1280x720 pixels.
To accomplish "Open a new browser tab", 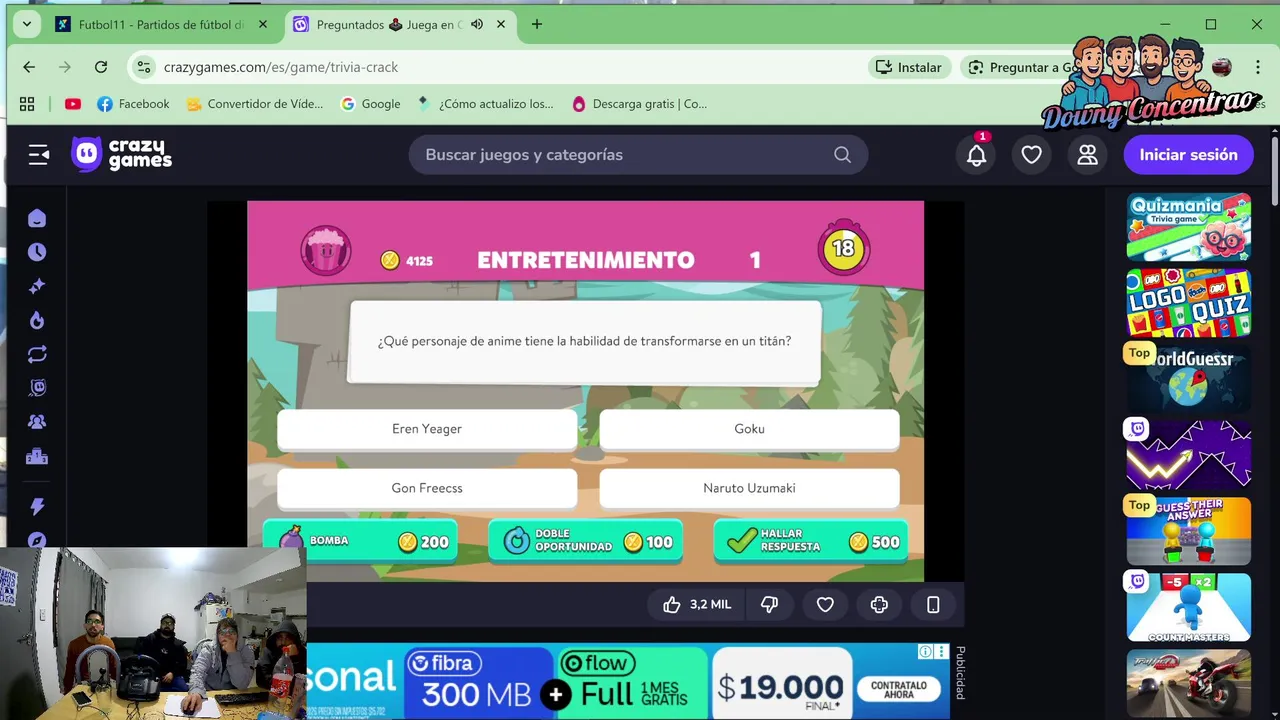I will [537, 25].
